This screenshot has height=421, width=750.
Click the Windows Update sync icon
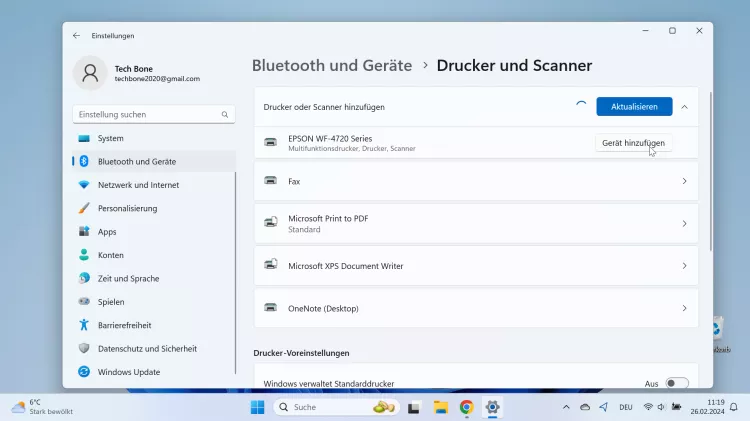click(x=84, y=372)
